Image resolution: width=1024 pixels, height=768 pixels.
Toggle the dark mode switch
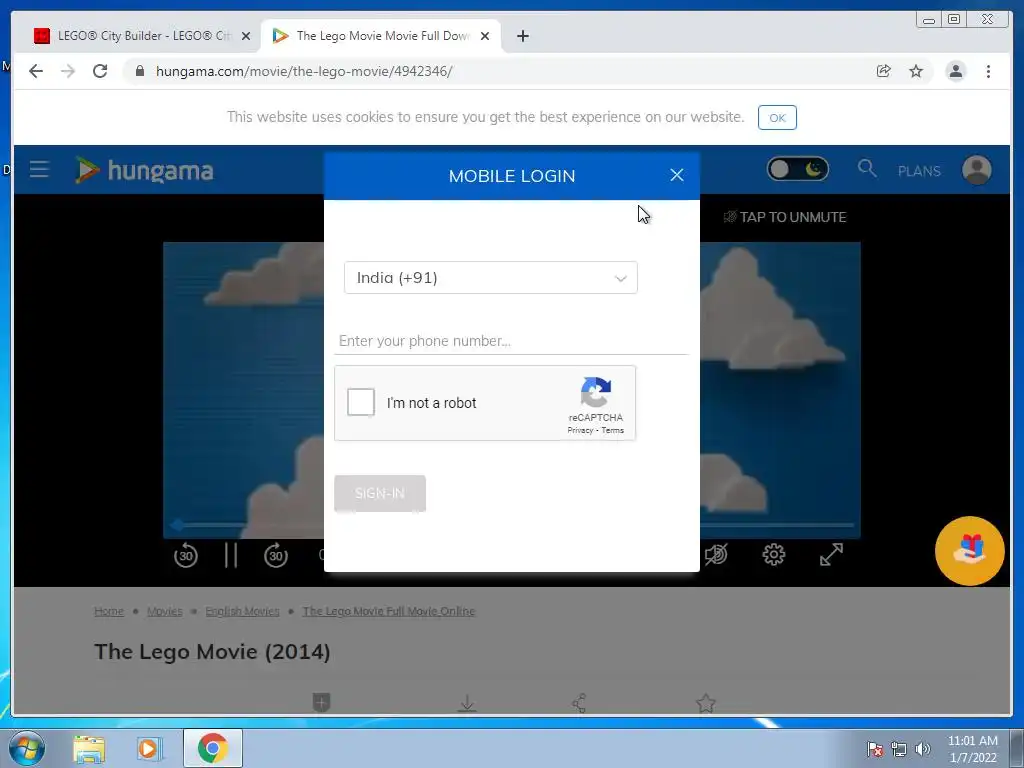797,170
